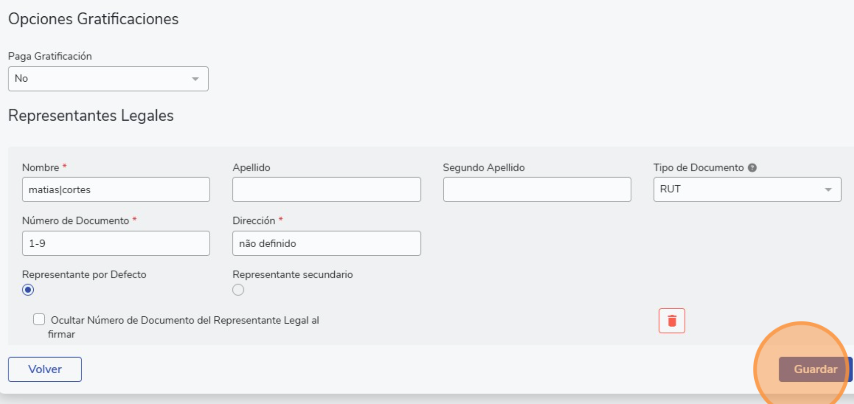Image resolution: width=854 pixels, height=404 pixels.
Task: Click the Tipo de Documento label text
Action: pos(699,168)
